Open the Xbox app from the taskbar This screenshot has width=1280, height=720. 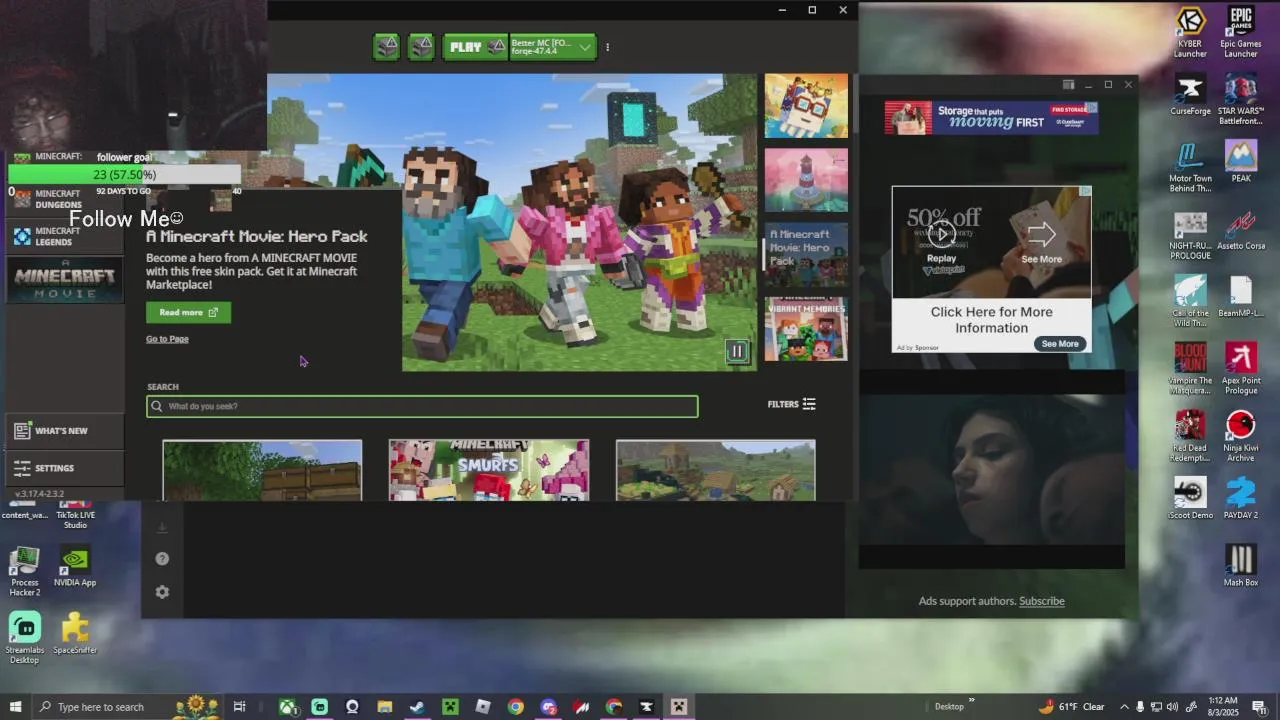click(287, 707)
